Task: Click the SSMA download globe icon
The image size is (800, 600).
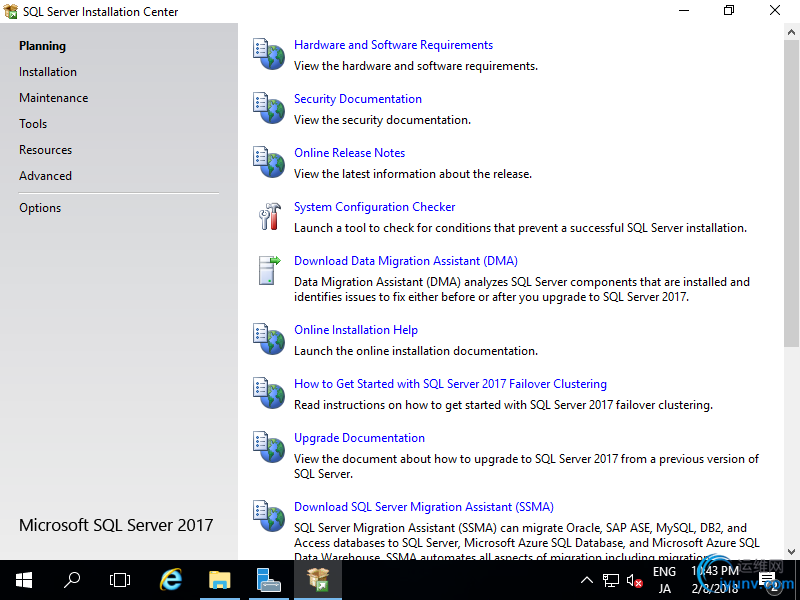Action: click(269, 516)
